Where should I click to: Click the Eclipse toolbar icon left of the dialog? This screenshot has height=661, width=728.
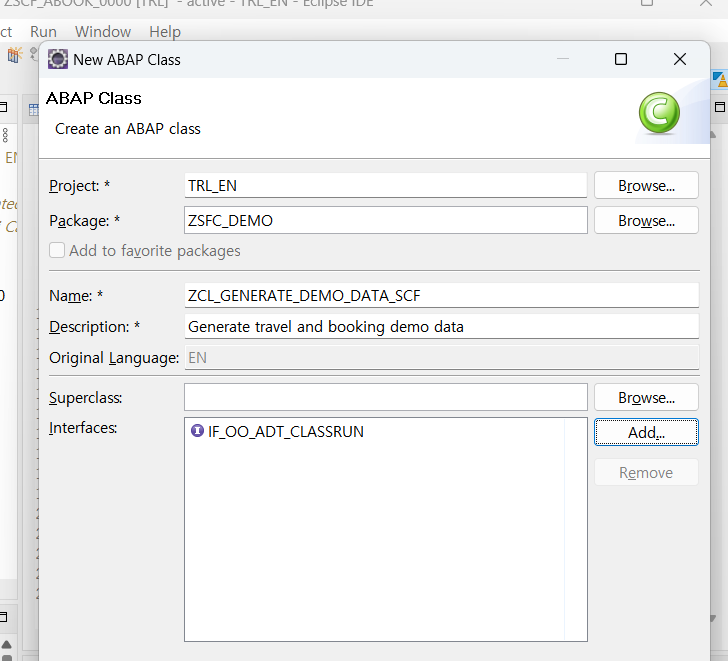point(15,55)
